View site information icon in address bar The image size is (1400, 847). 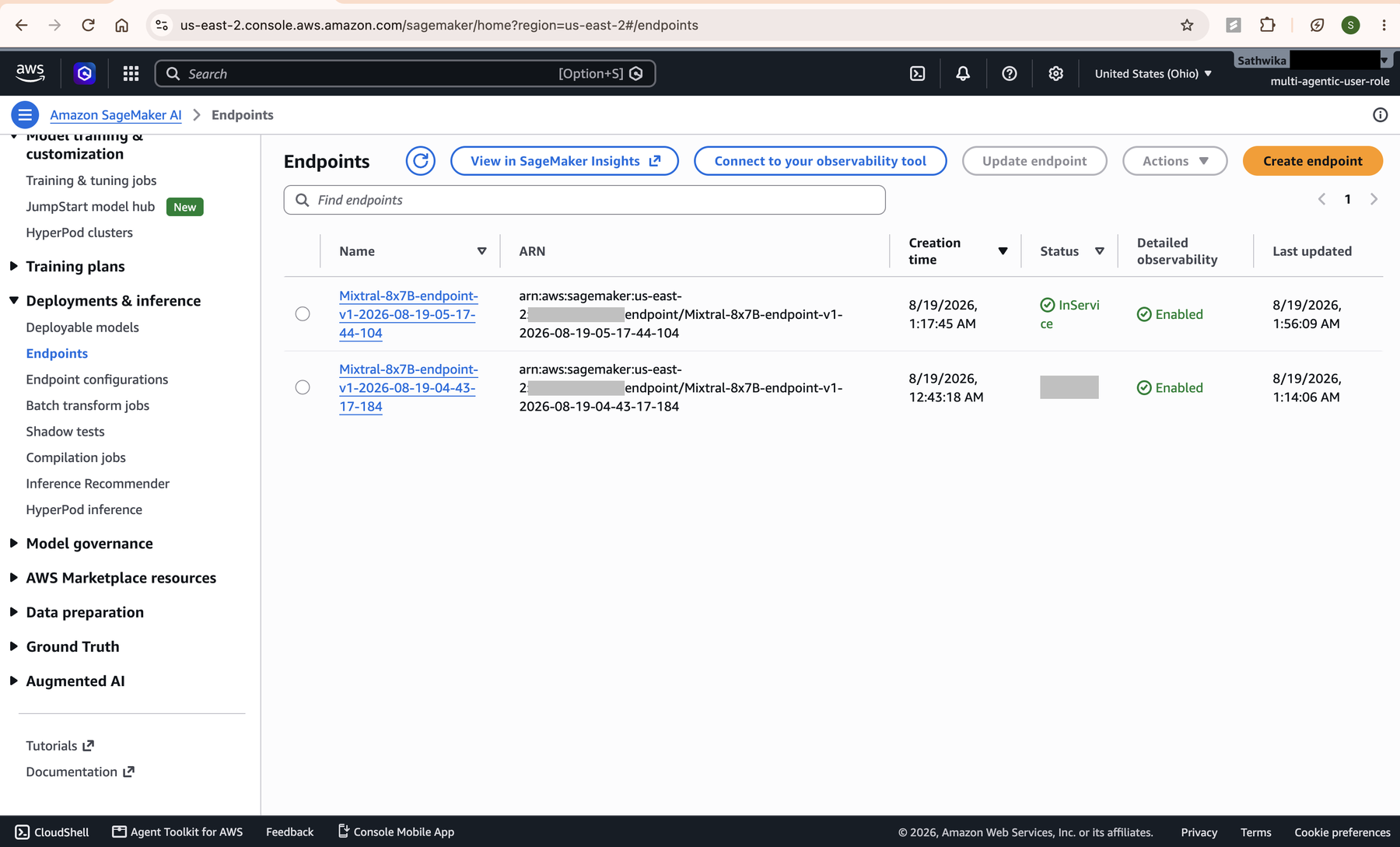[x=162, y=25]
